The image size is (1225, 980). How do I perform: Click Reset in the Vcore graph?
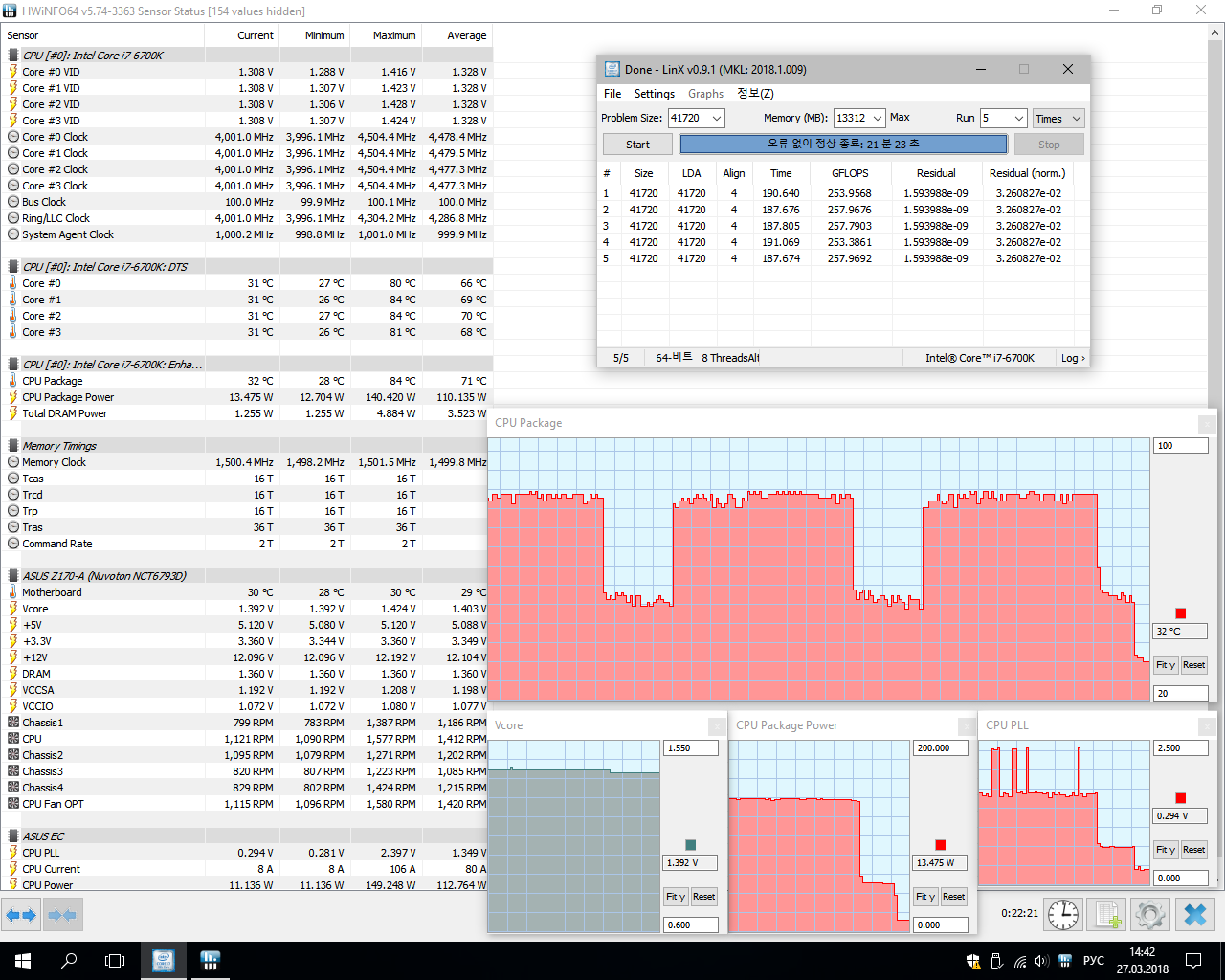pyautogui.click(x=704, y=897)
